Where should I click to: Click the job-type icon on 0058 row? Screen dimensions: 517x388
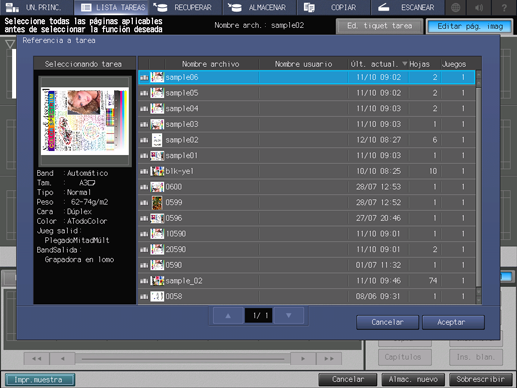point(144,297)
